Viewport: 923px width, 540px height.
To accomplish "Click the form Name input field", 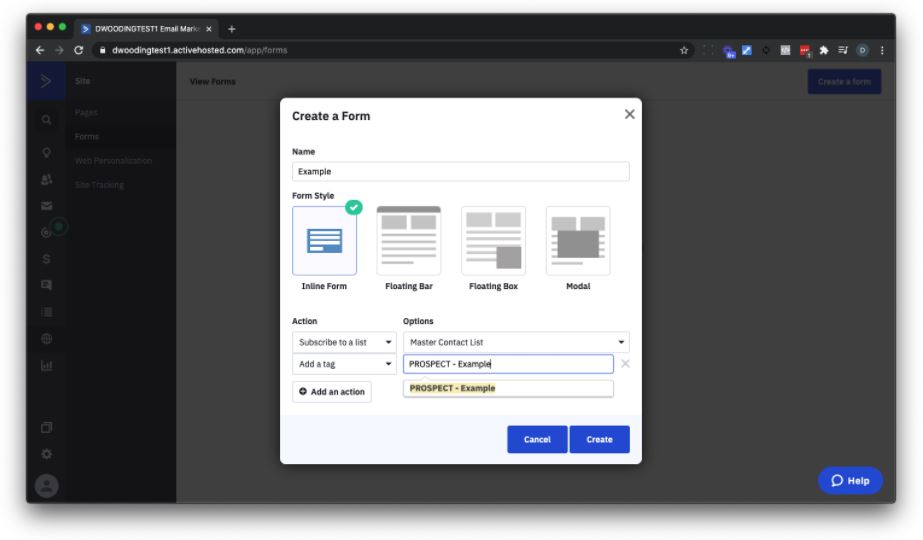I will [x=460, y=171].
